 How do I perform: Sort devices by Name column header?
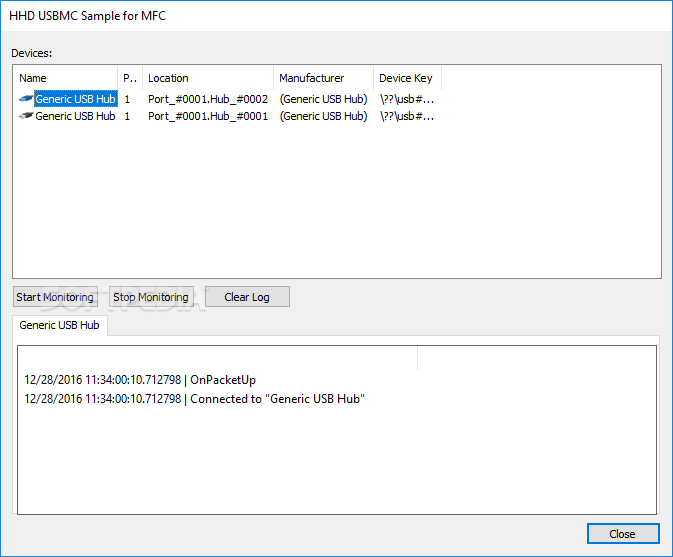tap(65, 78)
